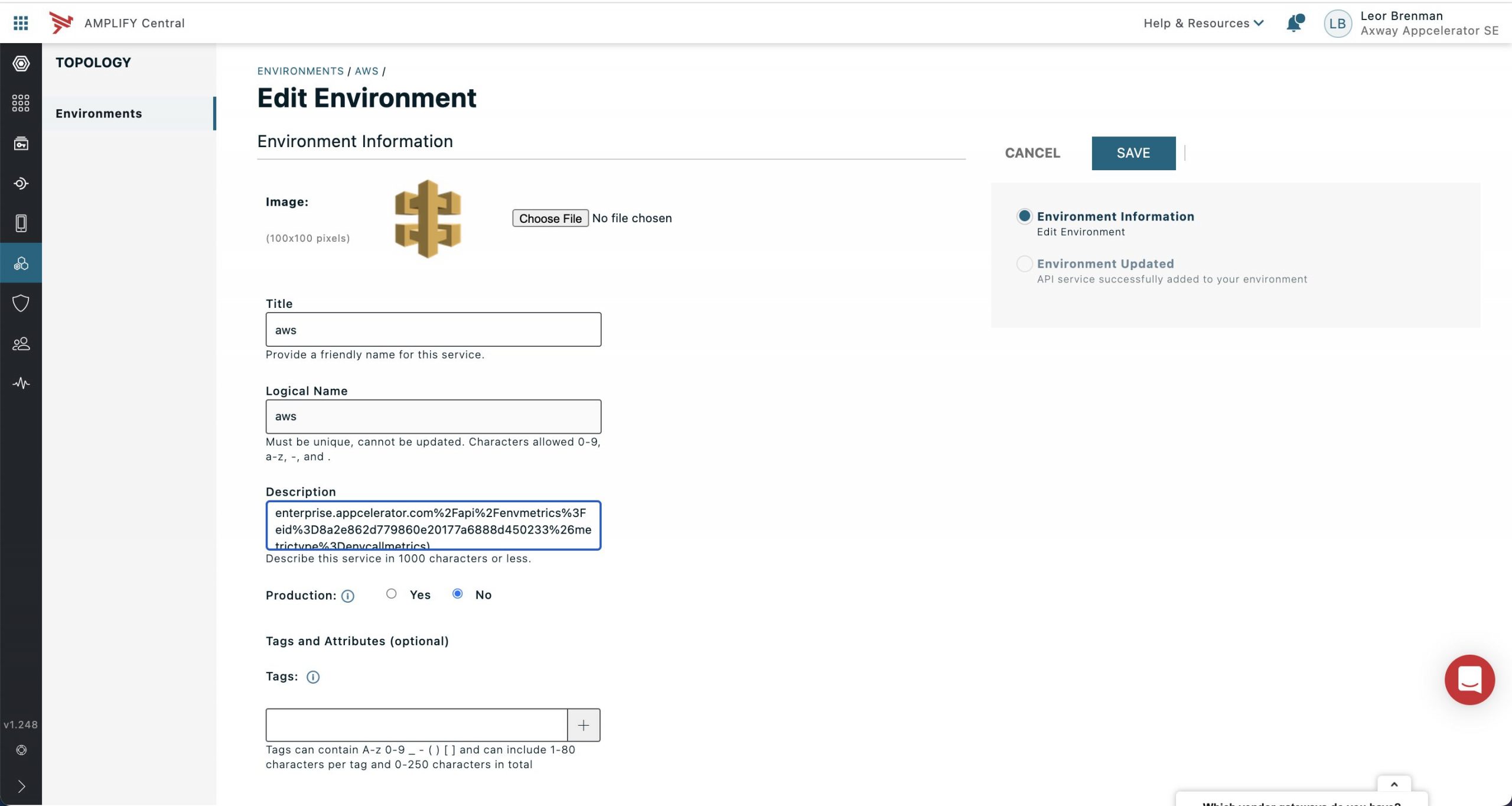
Task: Click the LB user avatar
Action: (x=1337, y=24)
